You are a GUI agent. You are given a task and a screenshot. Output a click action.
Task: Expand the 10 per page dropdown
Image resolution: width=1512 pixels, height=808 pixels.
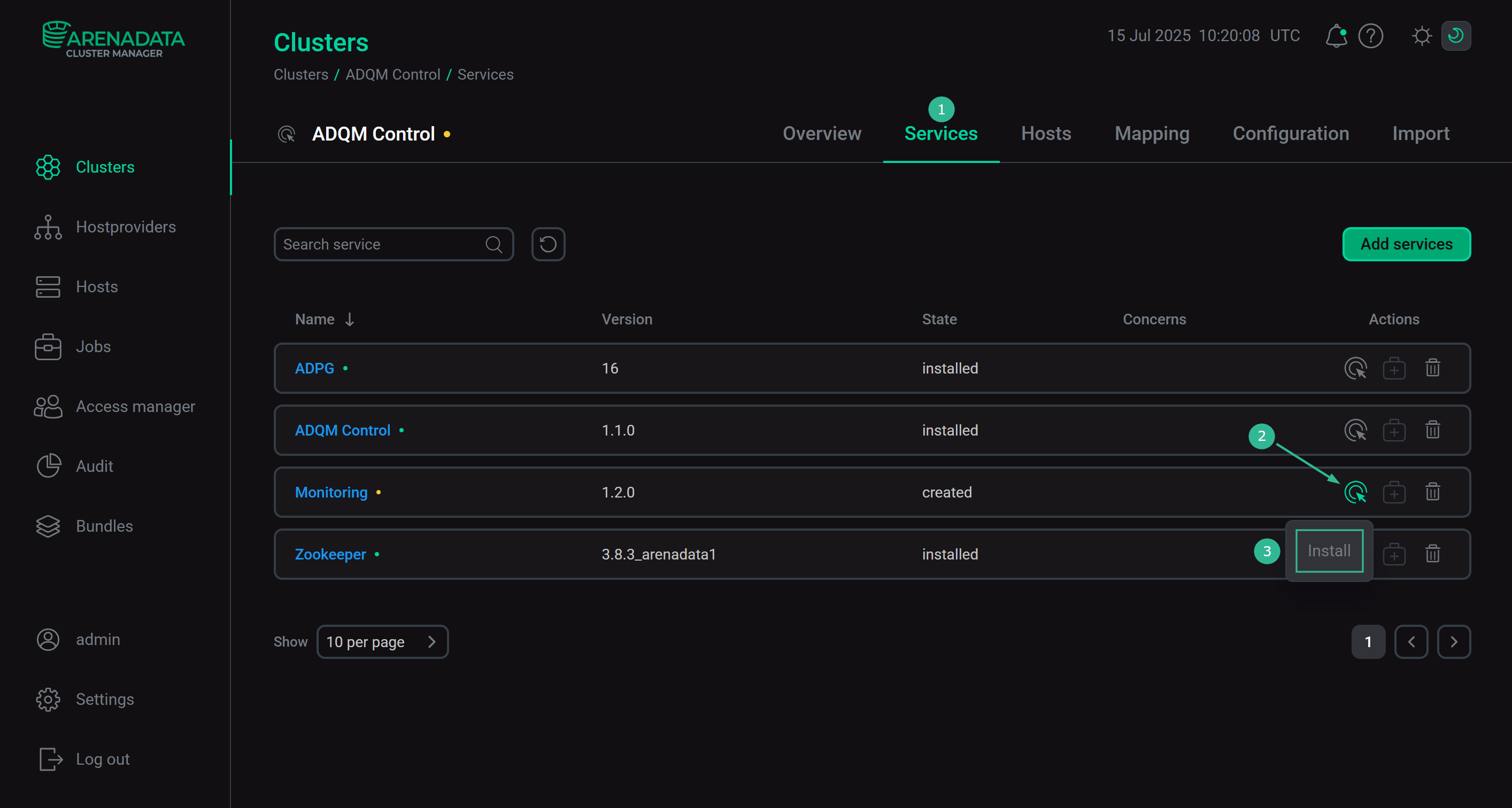(x=382, y=641)
